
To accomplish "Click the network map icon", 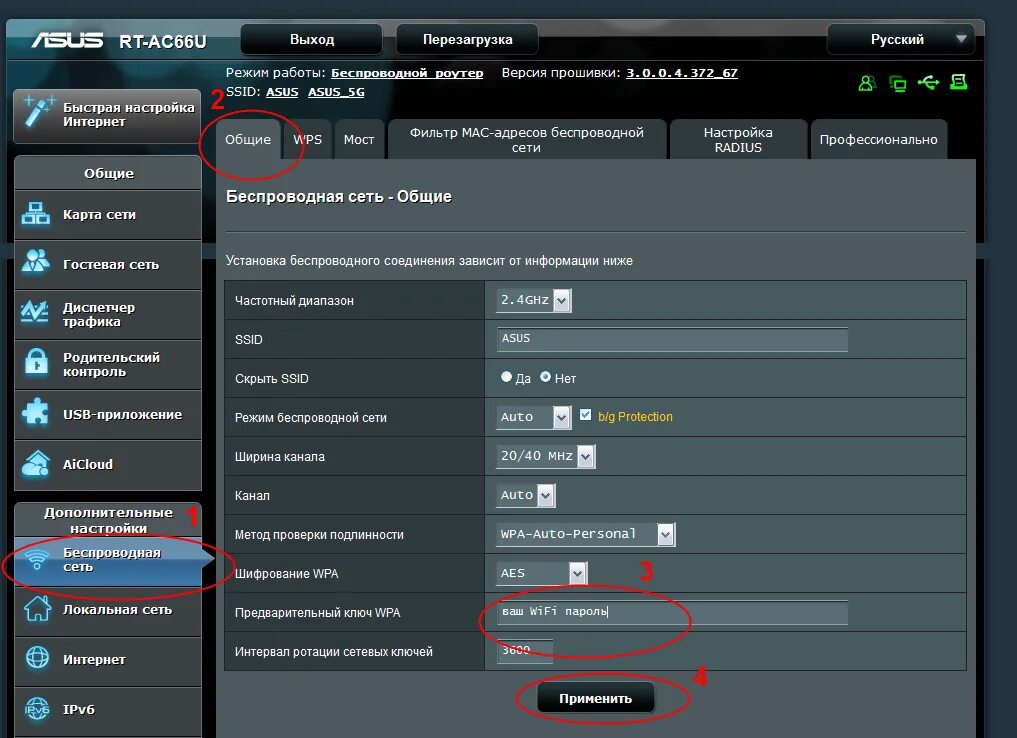I will (x=36, y=213).
